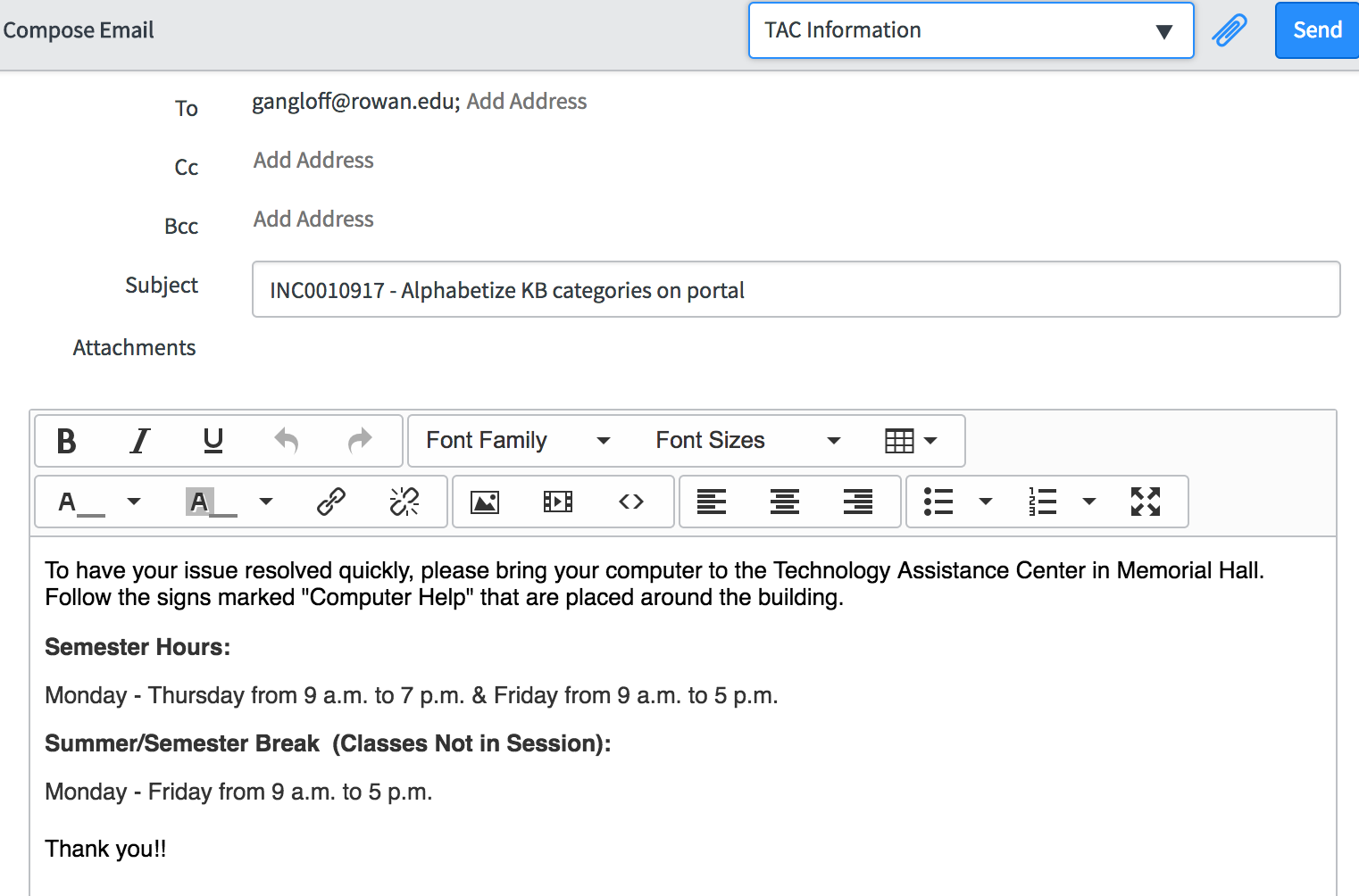Screen dimensions: 1359x896
Task: Expand text color options arrow
Action: [x=134, y=502]
